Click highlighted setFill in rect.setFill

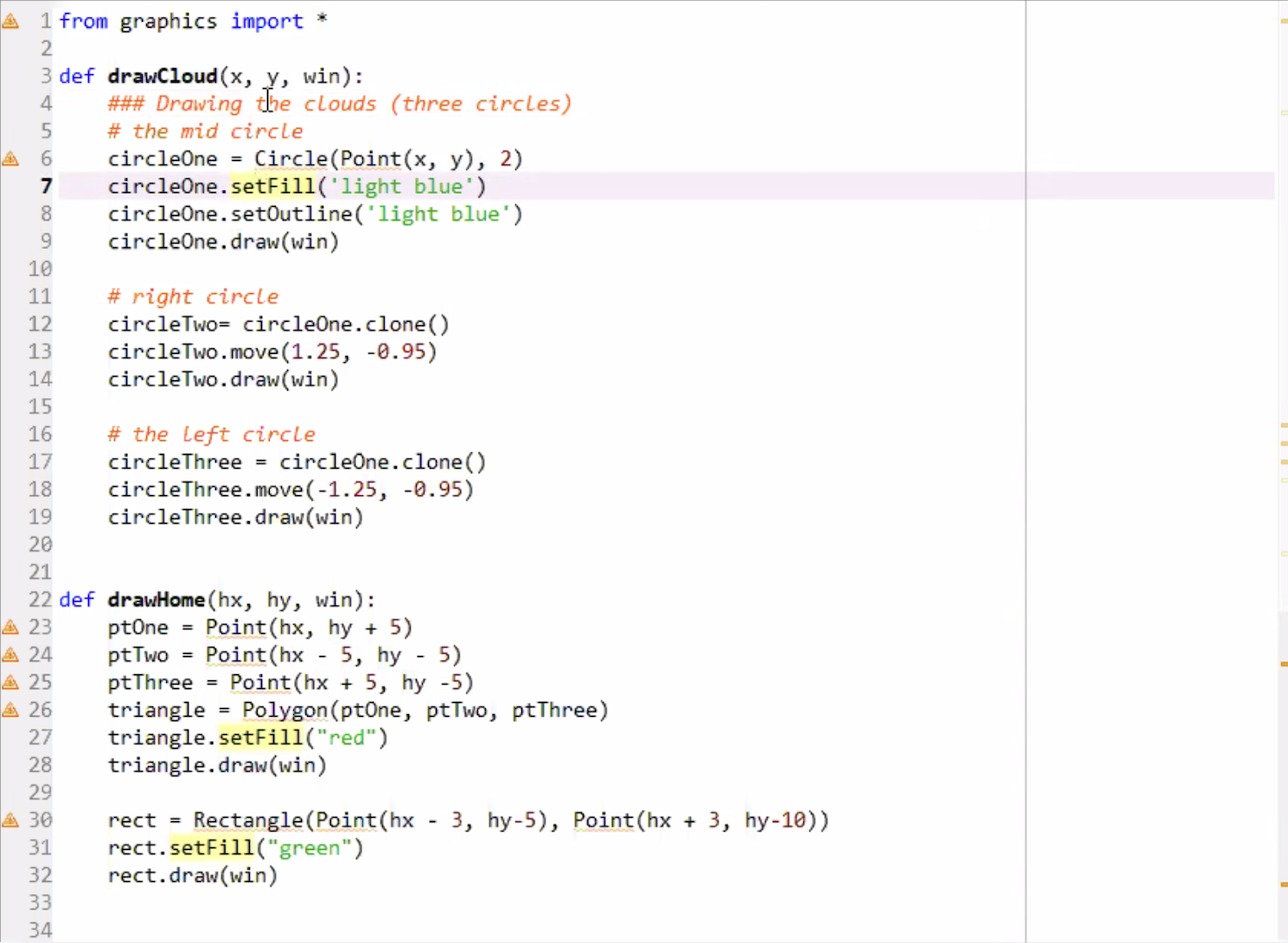click(212, 848)
